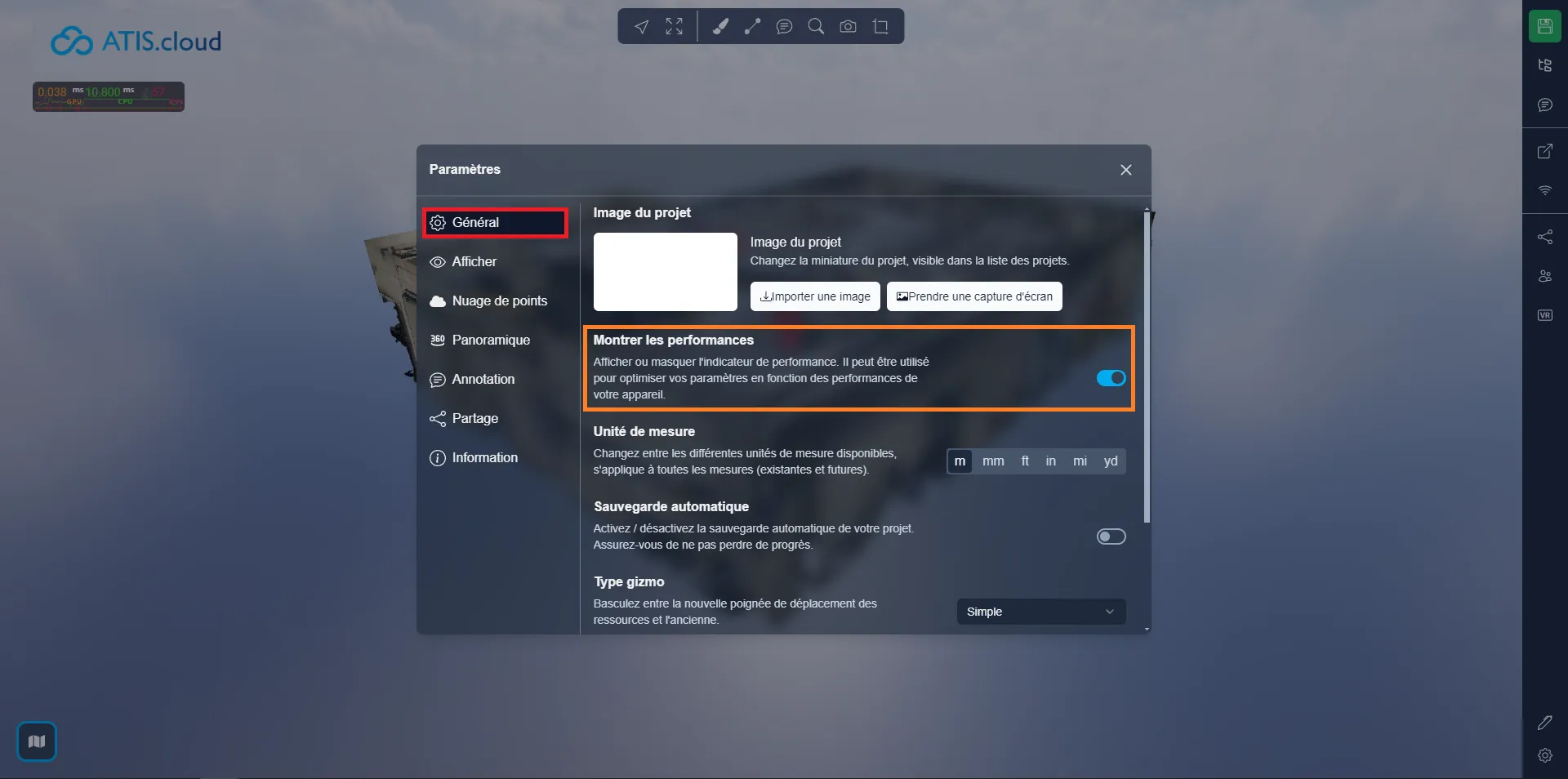Viewport: 1568px width, 779px height.
Task: Switch to the Panoramique settings tab
Action: [x=490, y=340]
